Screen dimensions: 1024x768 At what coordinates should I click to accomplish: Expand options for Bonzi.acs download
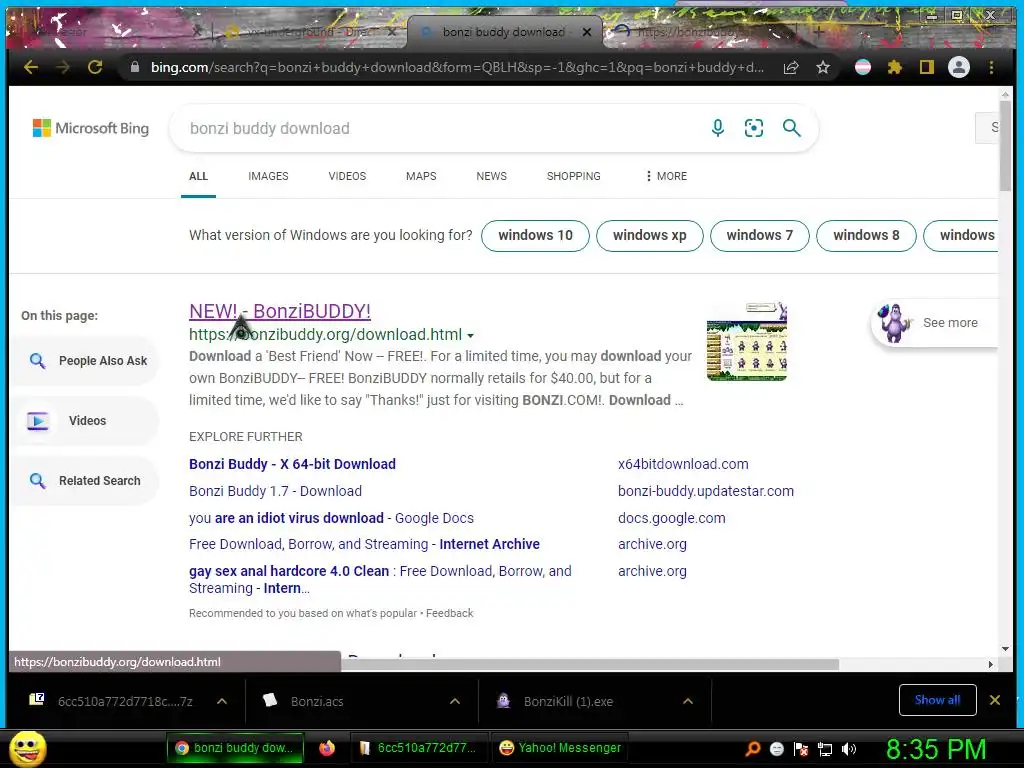455,701
